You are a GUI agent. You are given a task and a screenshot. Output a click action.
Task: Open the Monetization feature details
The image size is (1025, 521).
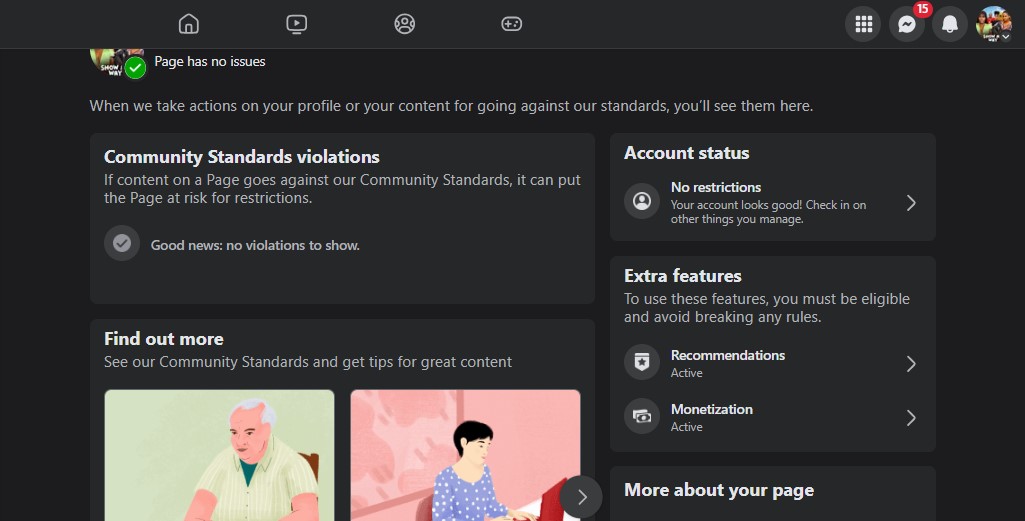coord(773,418)
